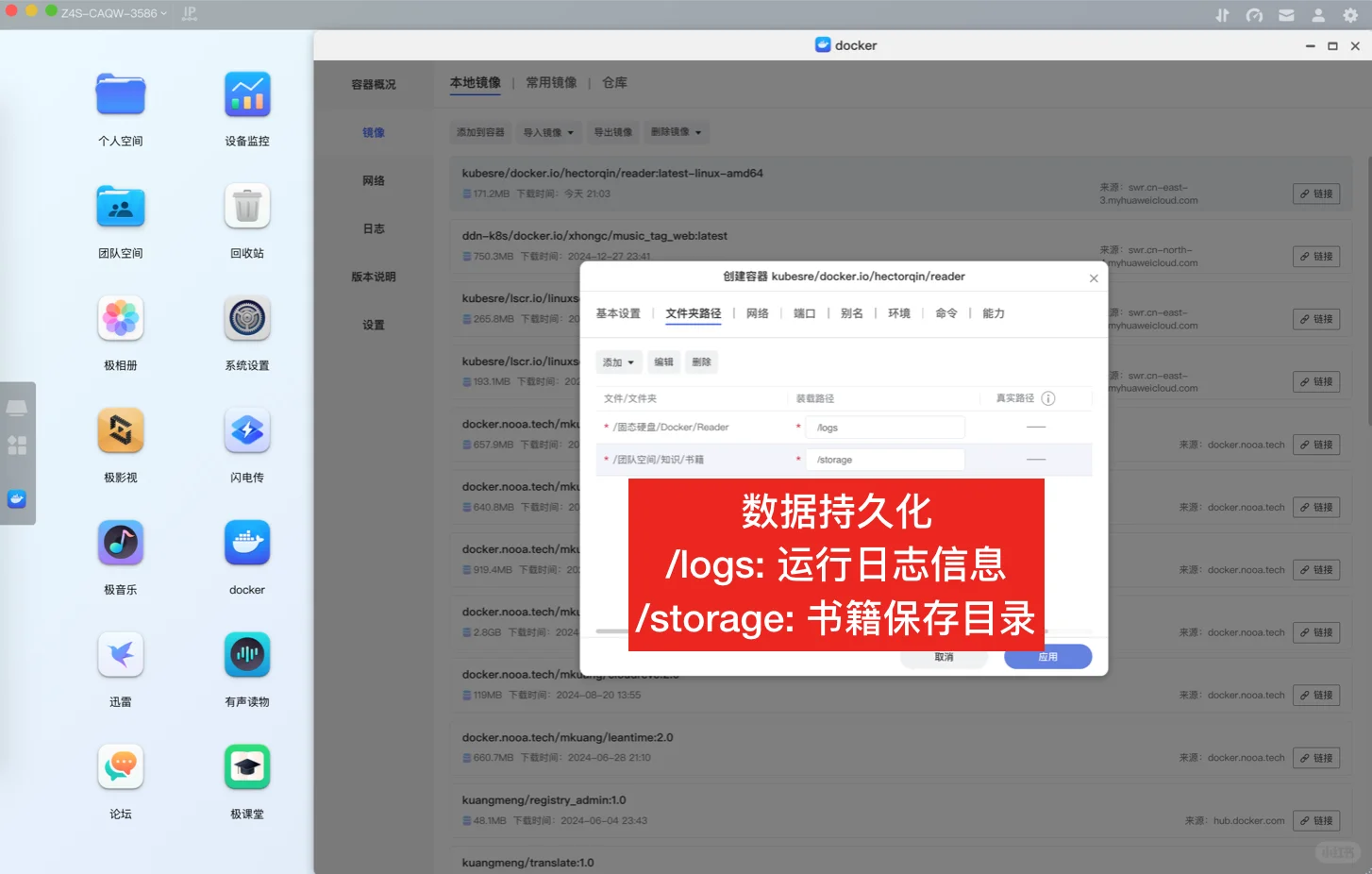Viewport: 1372px width, 874px height.
Task: Expand the 导入镜像 dropdown
Action: (x=549, y=132)
